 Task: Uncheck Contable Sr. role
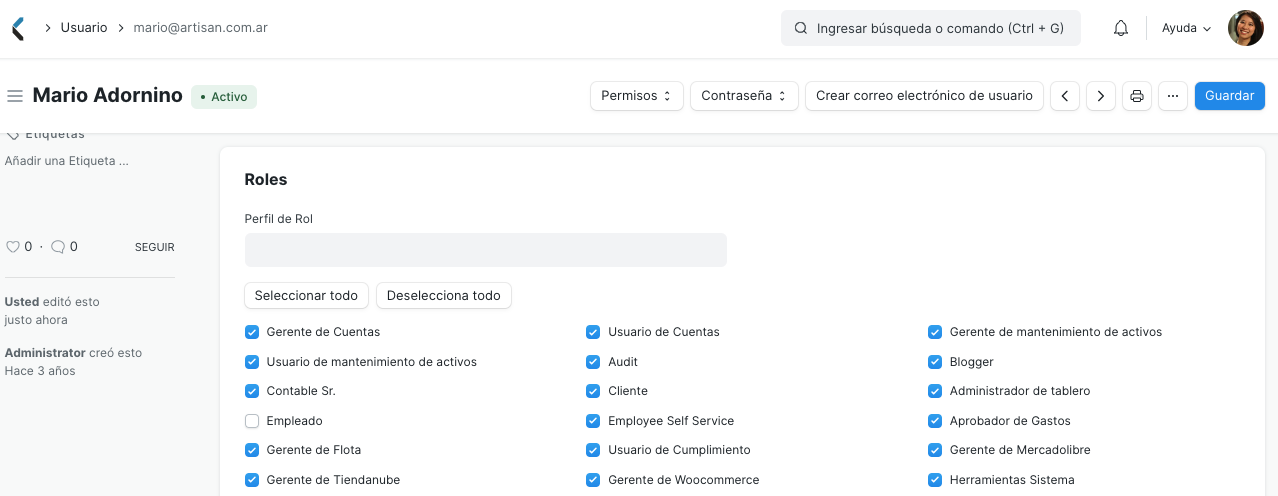pyautogui.click(x=252, y=391)
